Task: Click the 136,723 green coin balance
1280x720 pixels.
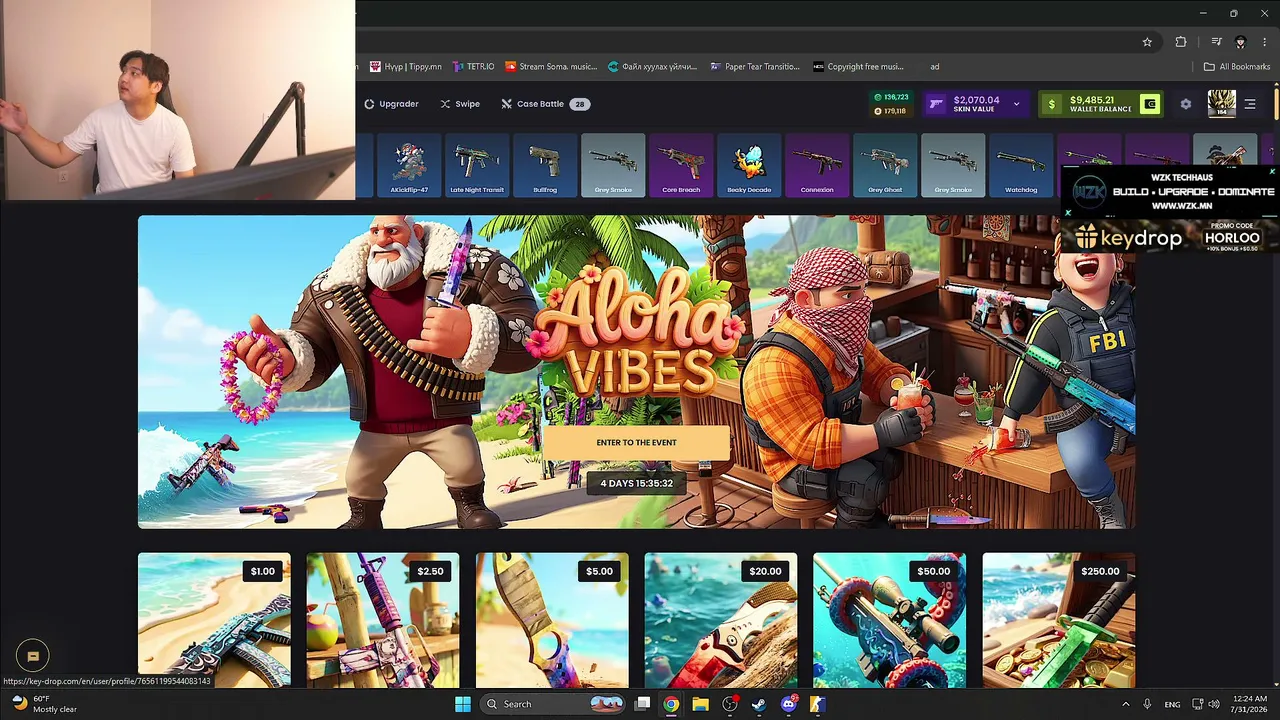Action: pyautogui.click(x=891, y=97)
